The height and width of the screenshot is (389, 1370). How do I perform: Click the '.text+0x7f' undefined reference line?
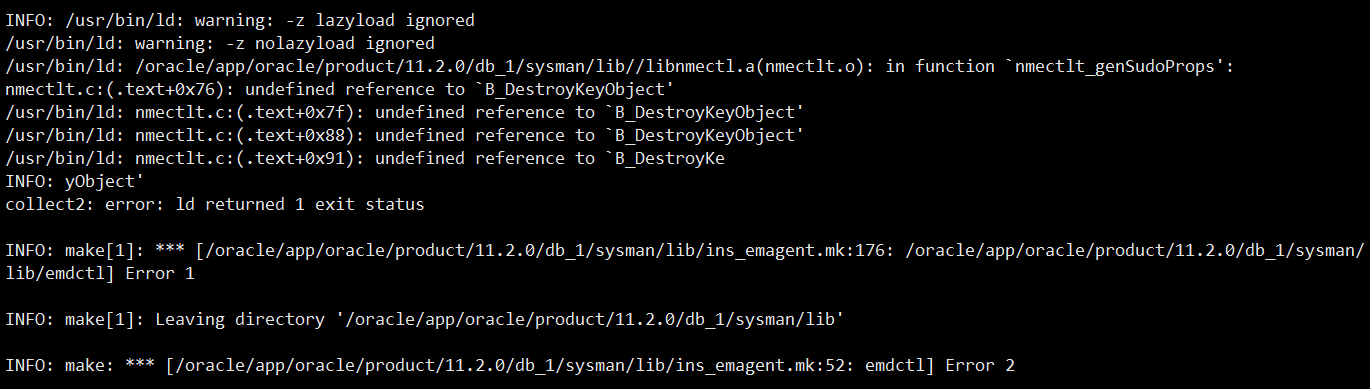(405, 112)
